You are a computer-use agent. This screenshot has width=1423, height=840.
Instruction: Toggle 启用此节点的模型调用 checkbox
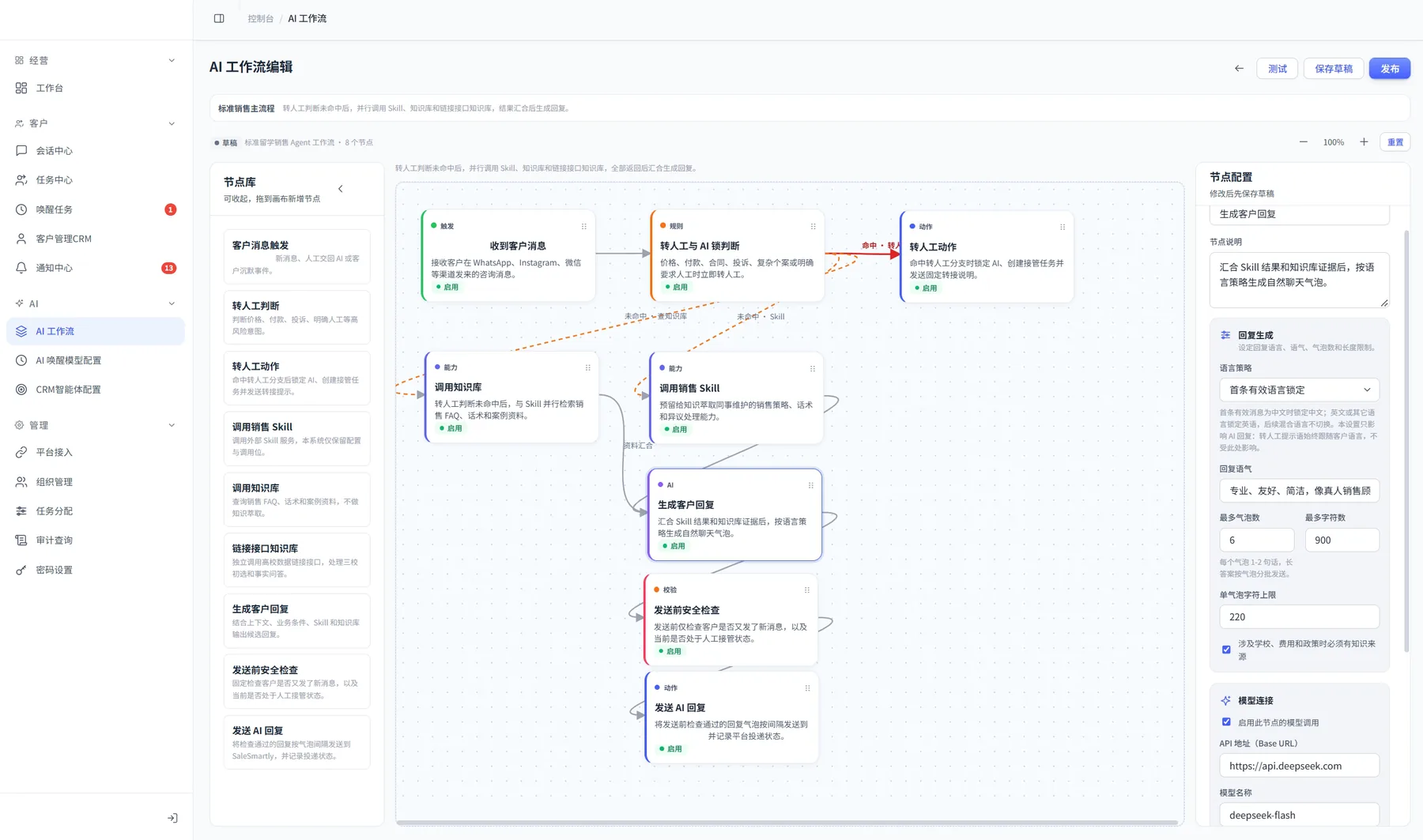pyautogui.click(x=1226, y=721)
